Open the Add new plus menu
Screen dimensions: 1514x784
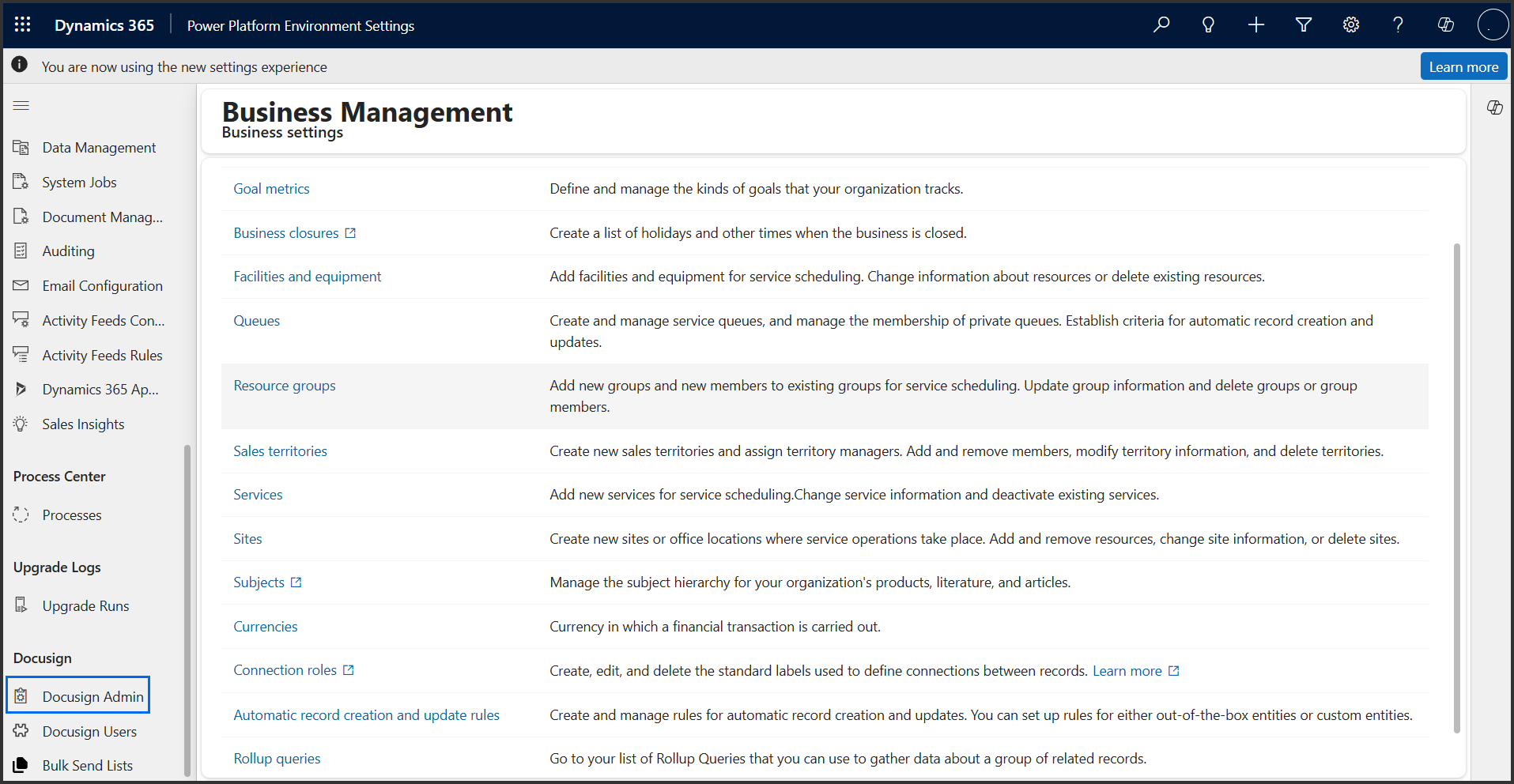click(1255, 24)
